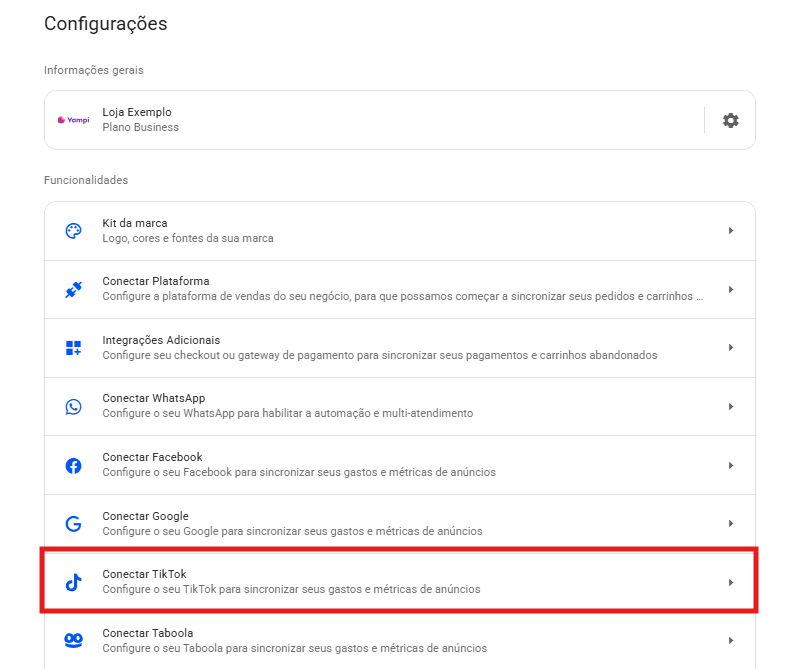The width and height of the screenshot is (795, 669).
Task: Click 'Logo, cores e fontes da sua marca'
Action: coord(188,238)
